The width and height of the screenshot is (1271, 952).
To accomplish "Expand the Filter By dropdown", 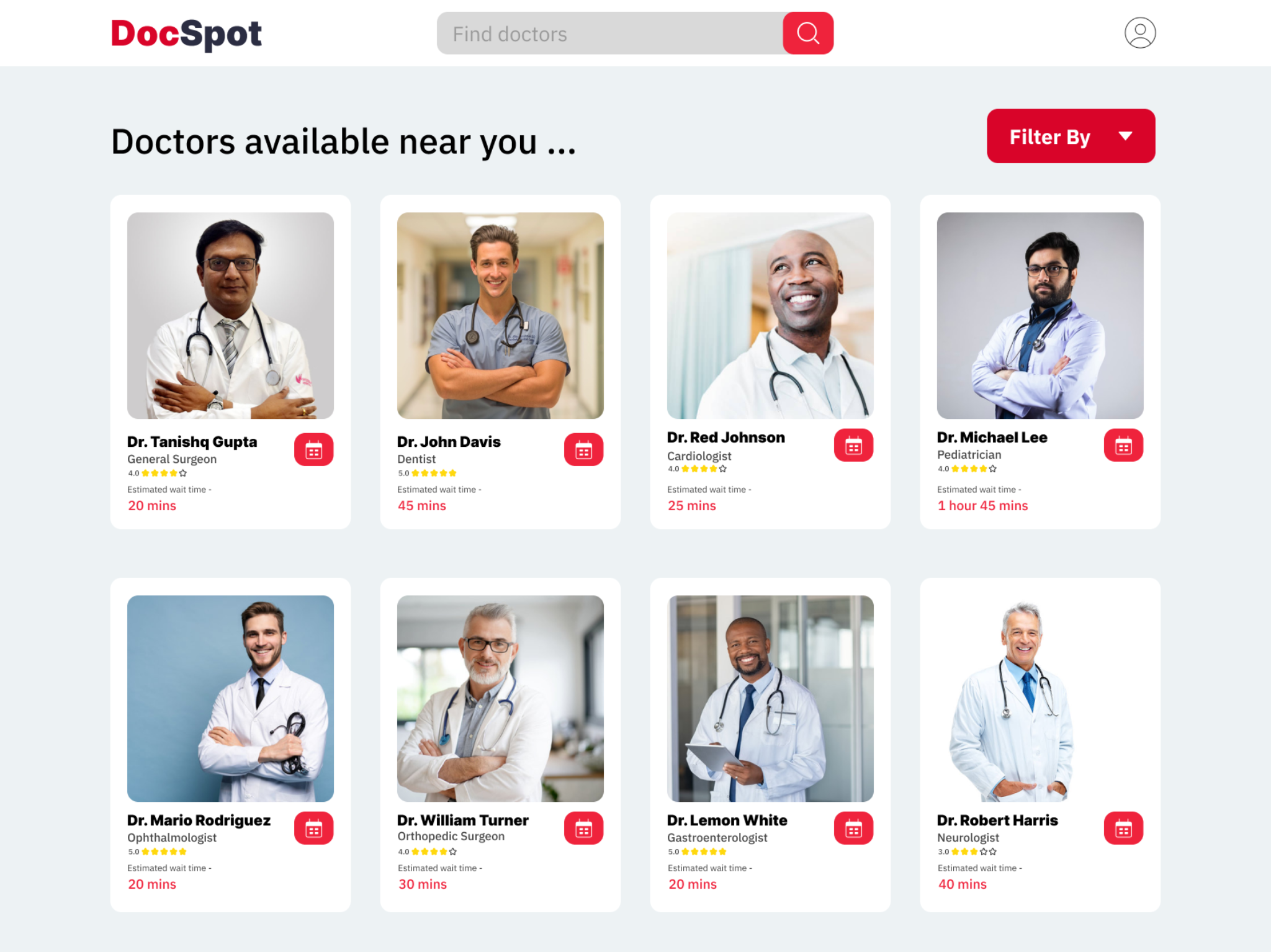I will [x=1070, y=136].
